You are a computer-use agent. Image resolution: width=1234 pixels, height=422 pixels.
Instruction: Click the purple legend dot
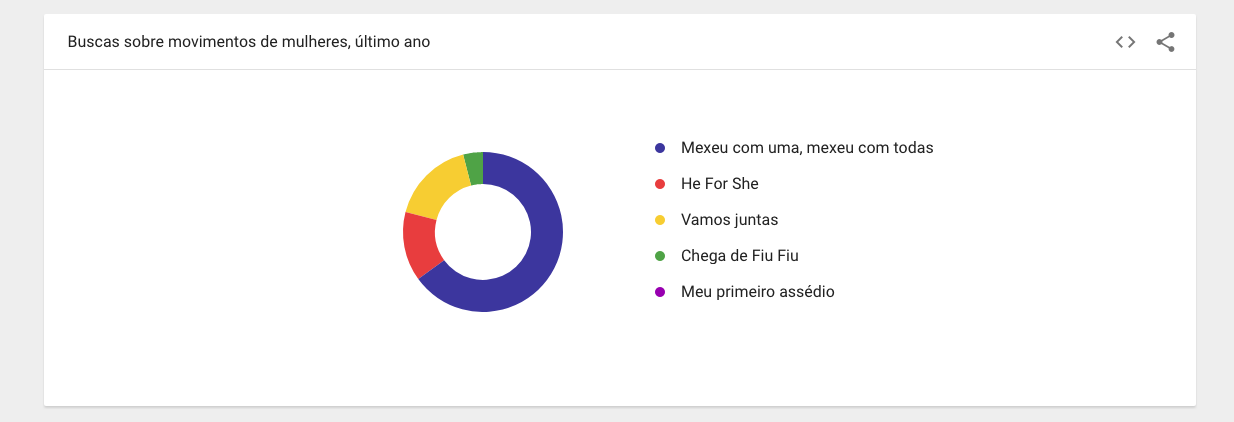click(660, 292)
